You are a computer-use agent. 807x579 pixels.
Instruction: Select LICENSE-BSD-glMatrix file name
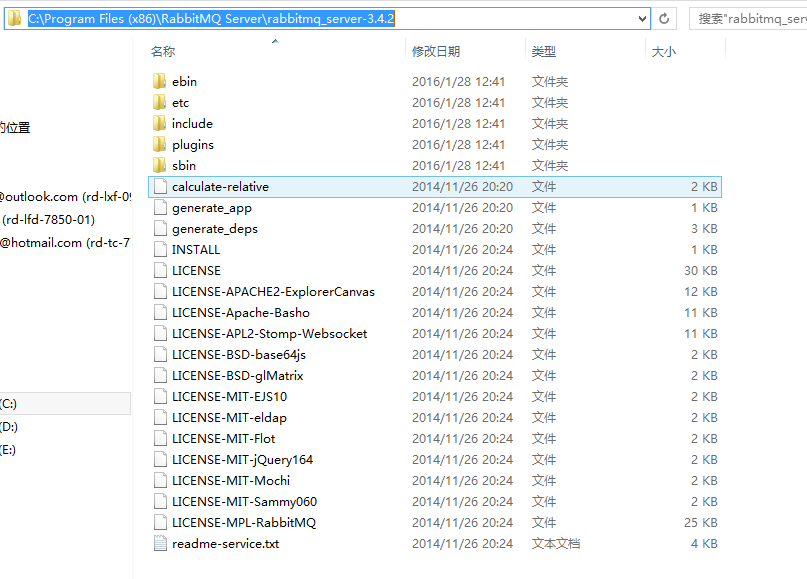tap(237, 376)
